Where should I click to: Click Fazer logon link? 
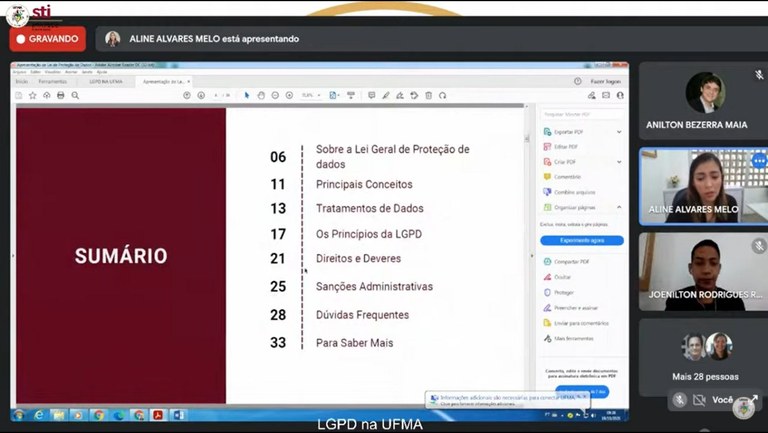(x=605, y=81)
